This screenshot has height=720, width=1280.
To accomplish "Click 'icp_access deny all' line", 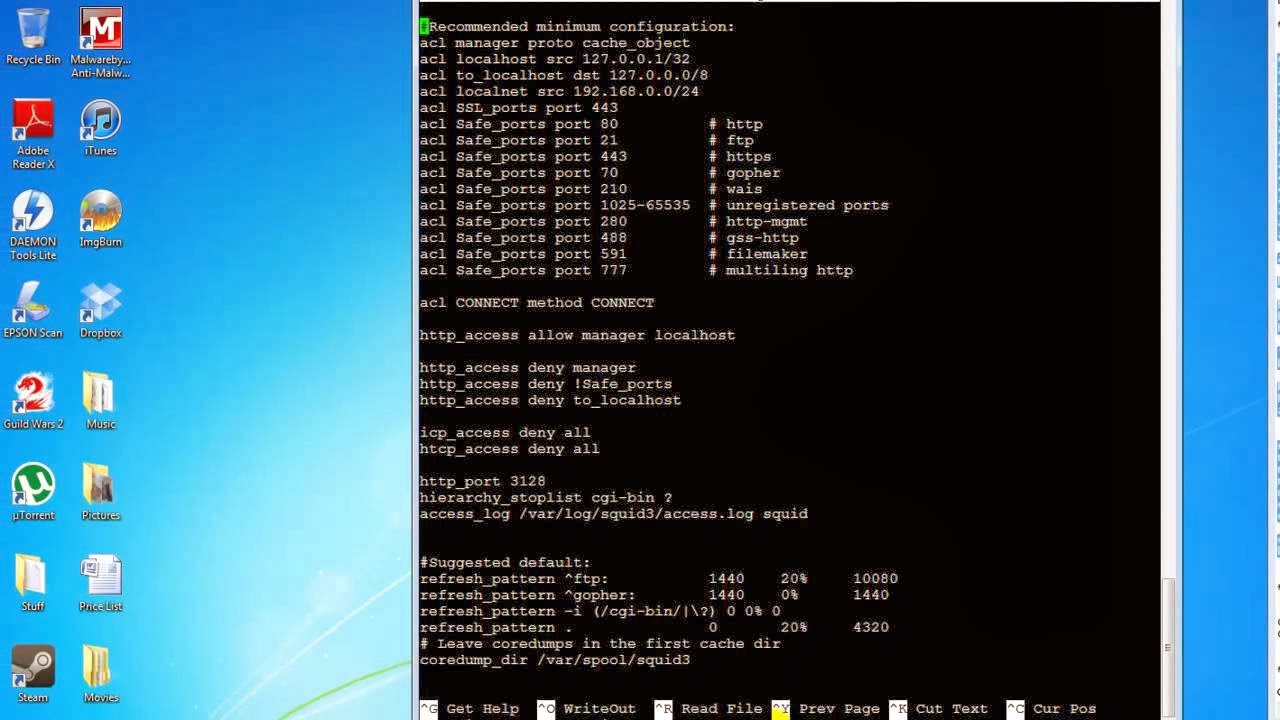I will [x=505, y=433].
